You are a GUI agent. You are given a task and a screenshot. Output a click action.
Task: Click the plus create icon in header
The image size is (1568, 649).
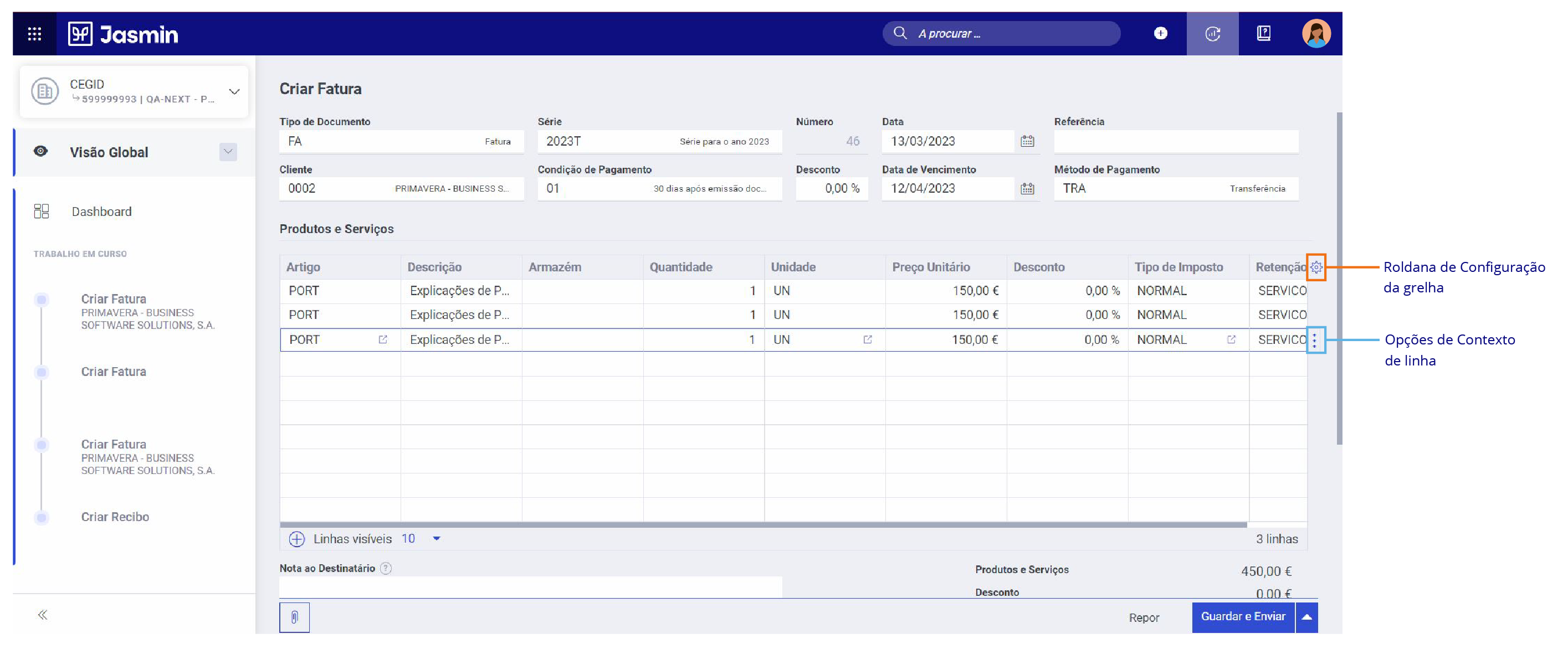tap(1160, 33)
